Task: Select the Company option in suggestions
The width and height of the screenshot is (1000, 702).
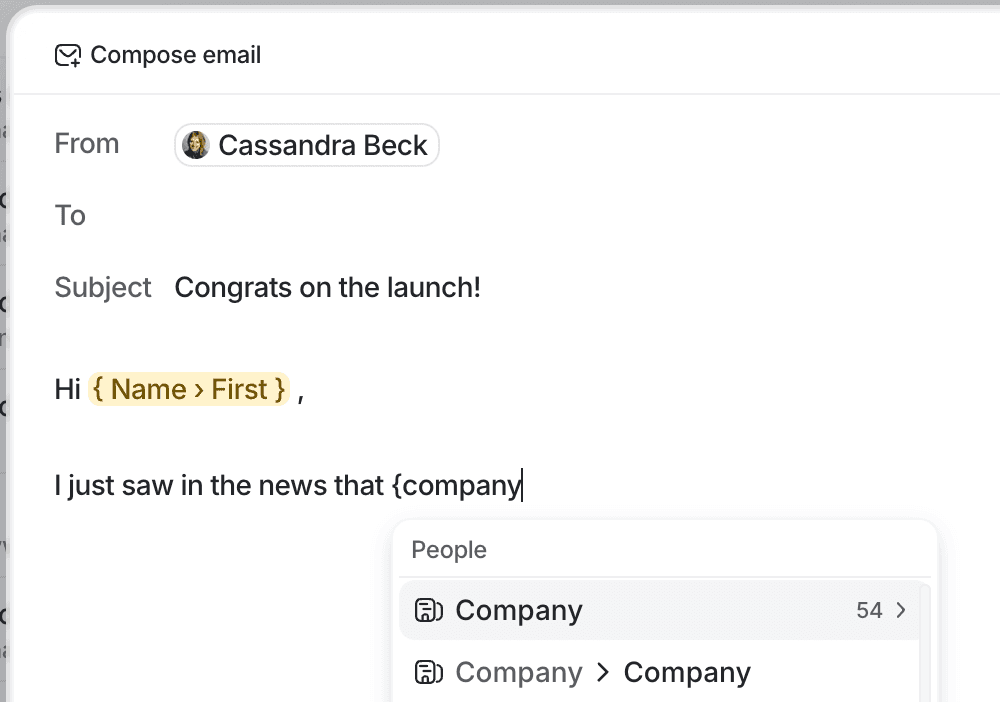Action: point(519,611)
